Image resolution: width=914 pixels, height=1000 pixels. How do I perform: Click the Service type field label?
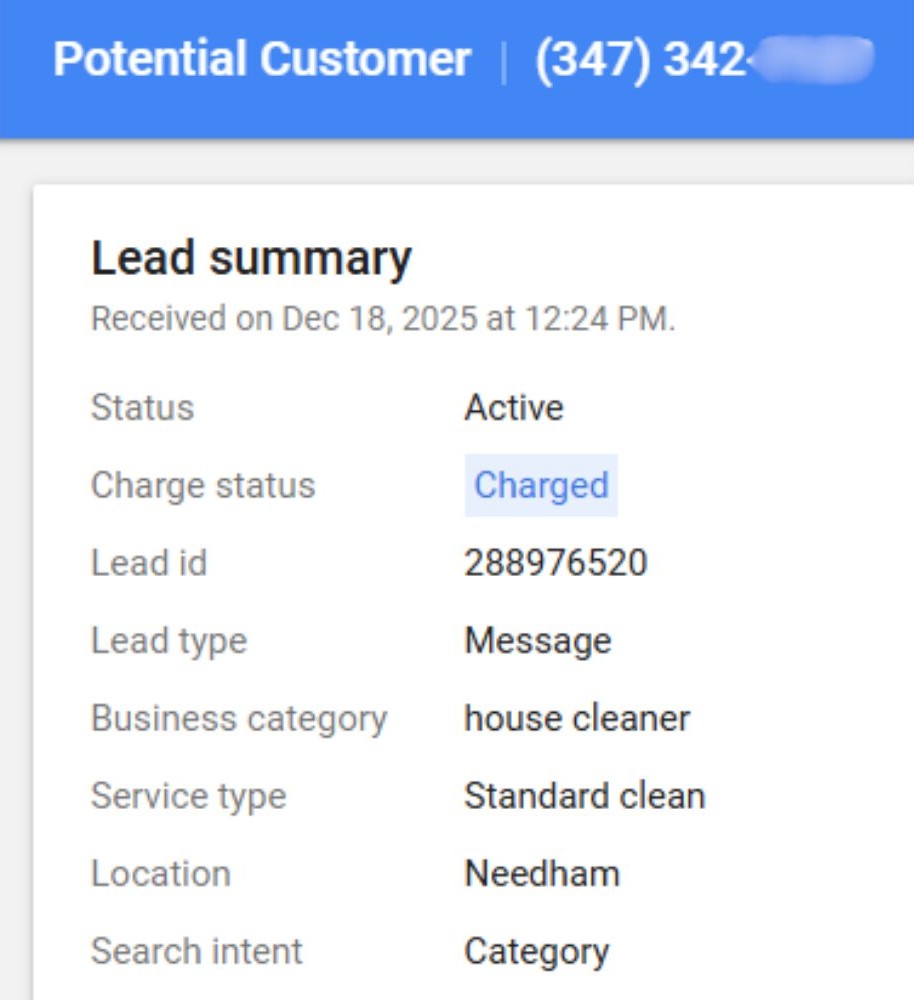189,796
